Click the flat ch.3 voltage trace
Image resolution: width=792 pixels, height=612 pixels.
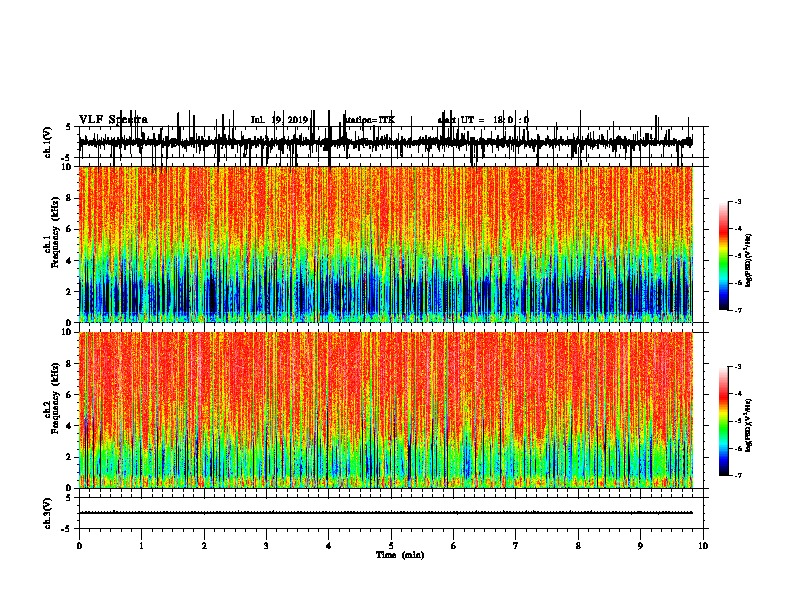[x=386, y=513]
